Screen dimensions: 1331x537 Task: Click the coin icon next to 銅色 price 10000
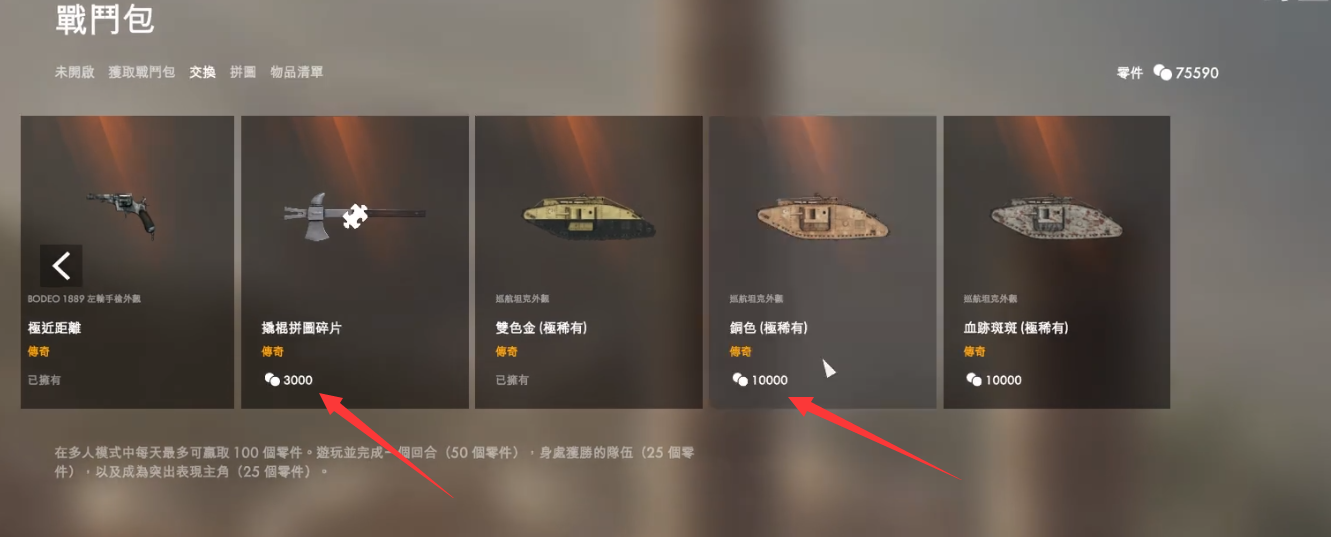[x=740, y=380]
